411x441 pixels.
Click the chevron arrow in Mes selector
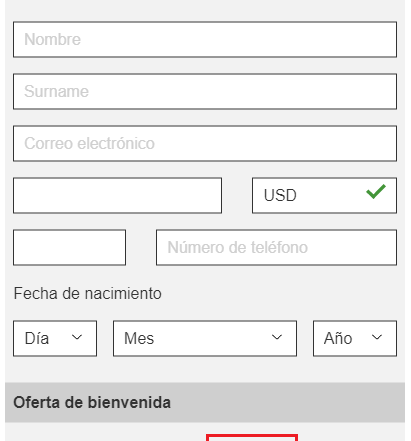click(277, 337)
